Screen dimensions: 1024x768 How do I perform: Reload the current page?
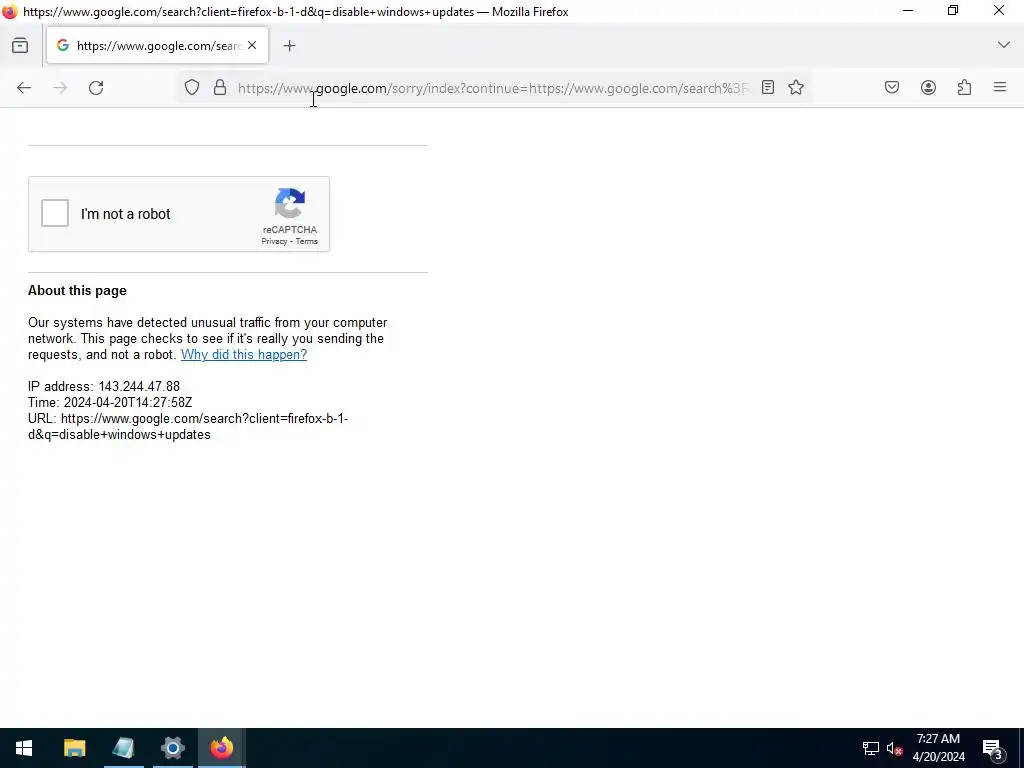pos(96,88)
